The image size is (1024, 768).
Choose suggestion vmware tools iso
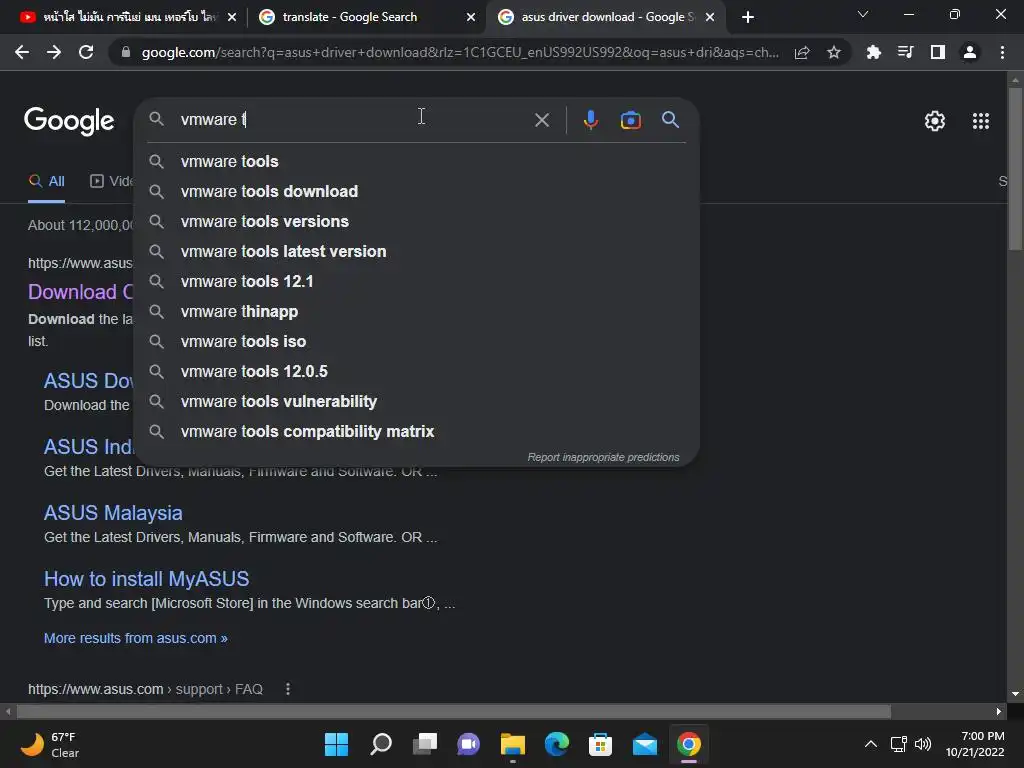417,342
